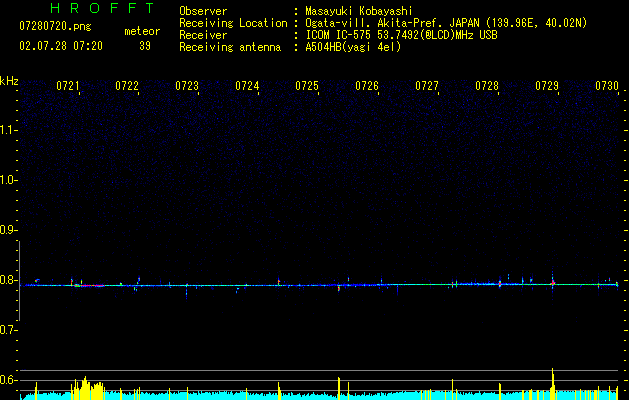This screenshot has height=400, width=629.
Task: Click the Observer label
Action: click(x=203, y=11)
